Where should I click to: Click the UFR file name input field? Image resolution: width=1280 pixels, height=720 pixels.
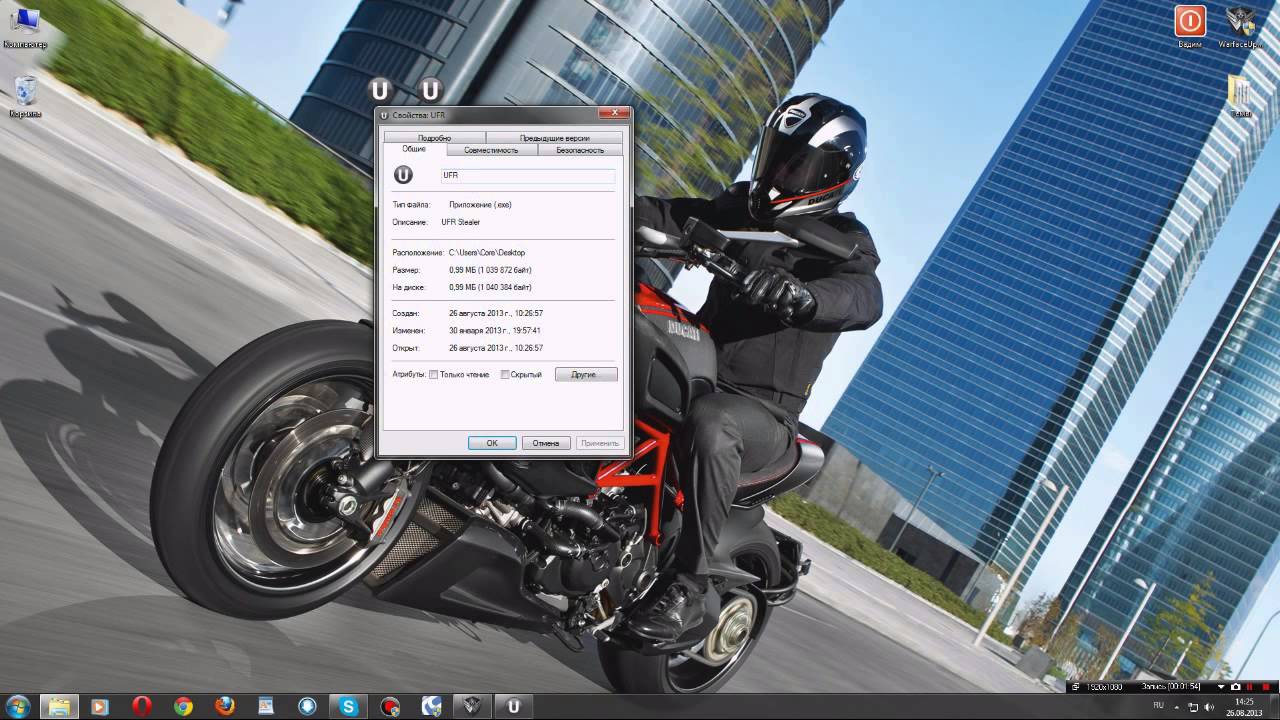(527, 175)
